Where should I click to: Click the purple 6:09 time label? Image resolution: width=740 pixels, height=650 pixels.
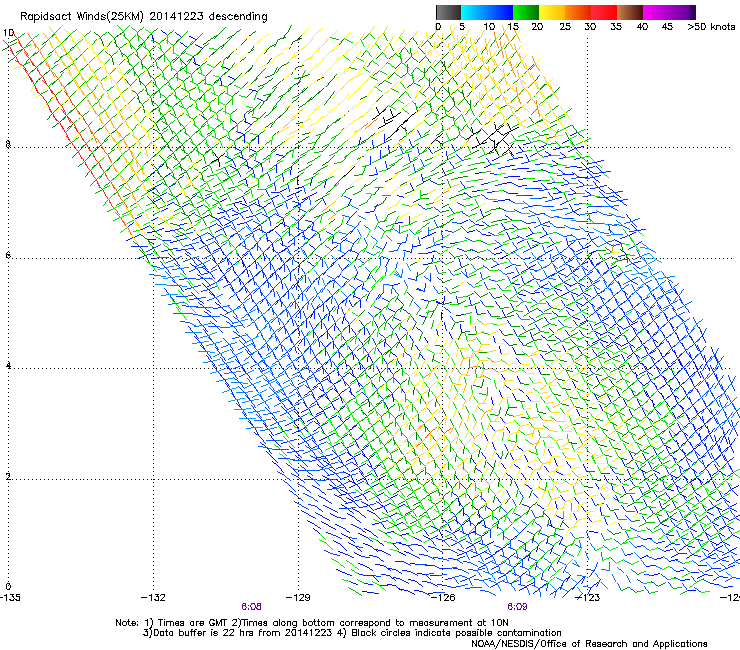coord(517,607)
